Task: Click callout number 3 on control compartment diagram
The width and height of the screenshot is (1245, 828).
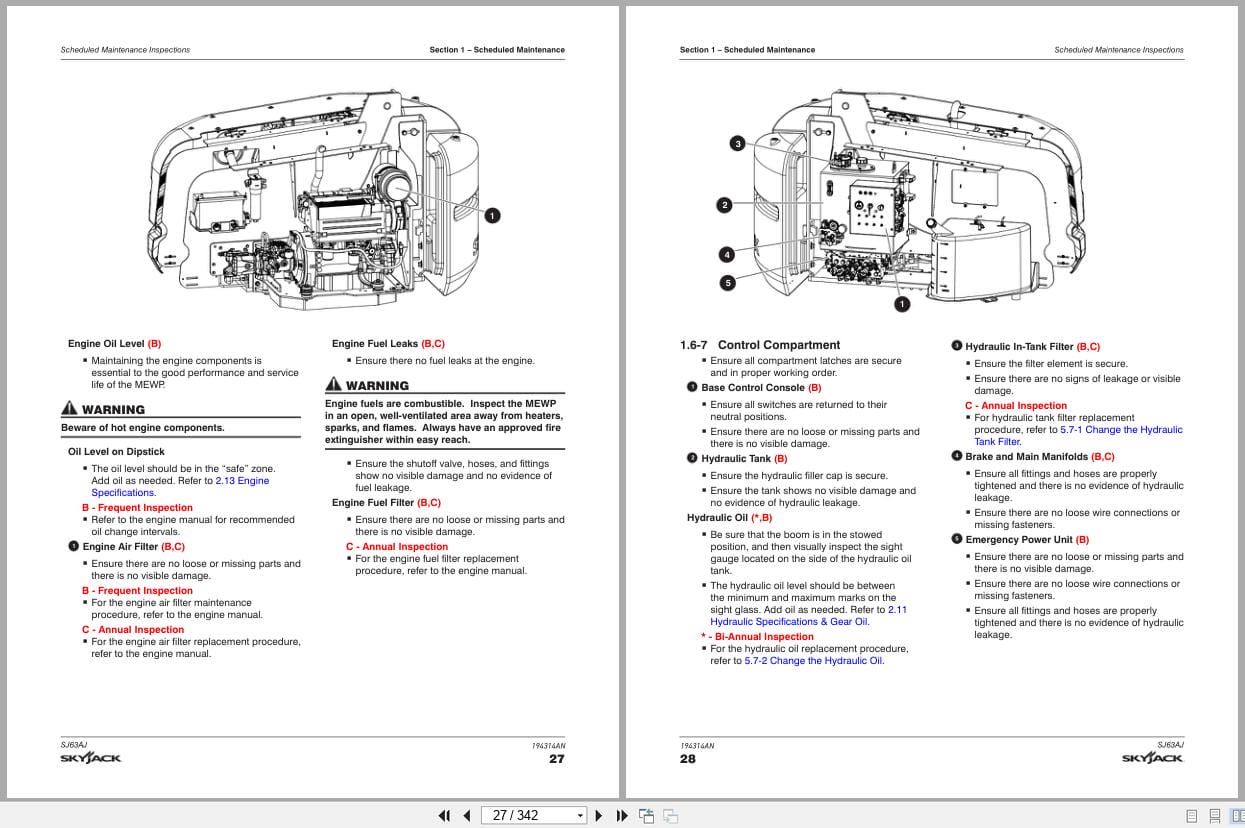Action: pos(738,142)
